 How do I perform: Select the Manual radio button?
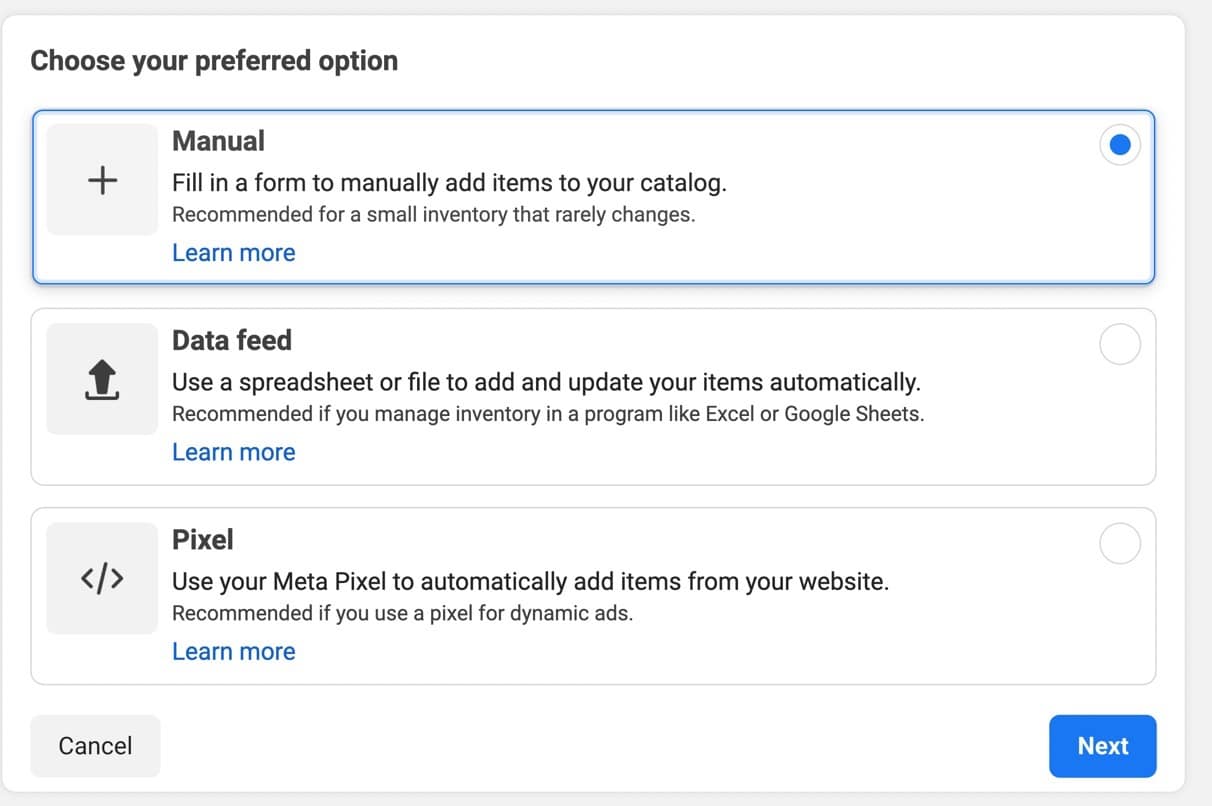point(1119,144)
